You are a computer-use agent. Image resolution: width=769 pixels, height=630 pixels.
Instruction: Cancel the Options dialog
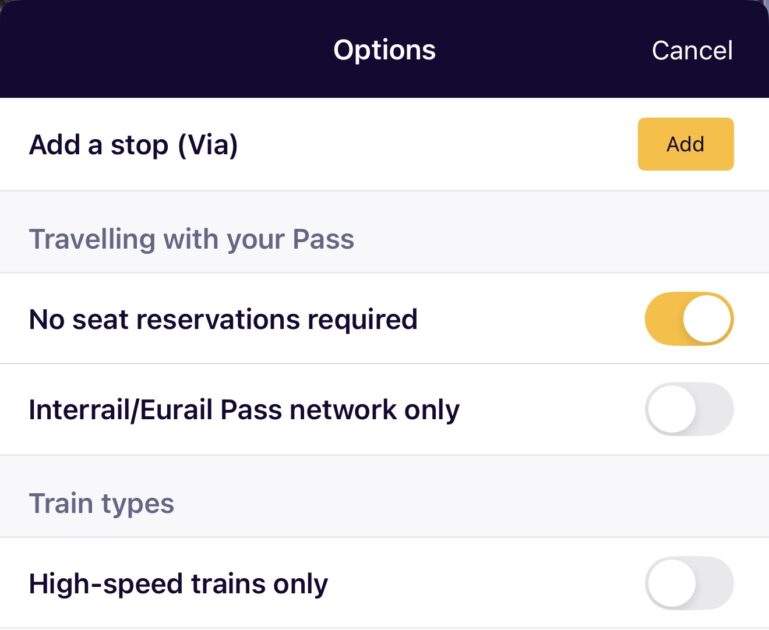point(692,50)
